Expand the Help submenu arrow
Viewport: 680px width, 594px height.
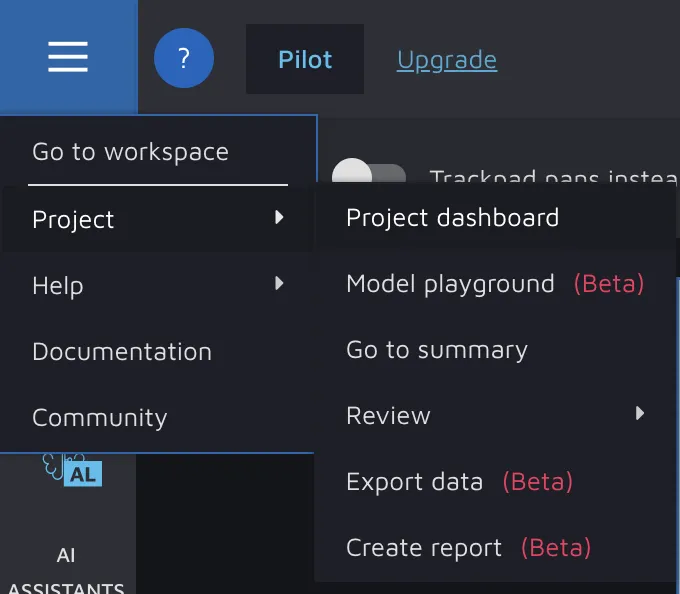(x=279, y=284)
